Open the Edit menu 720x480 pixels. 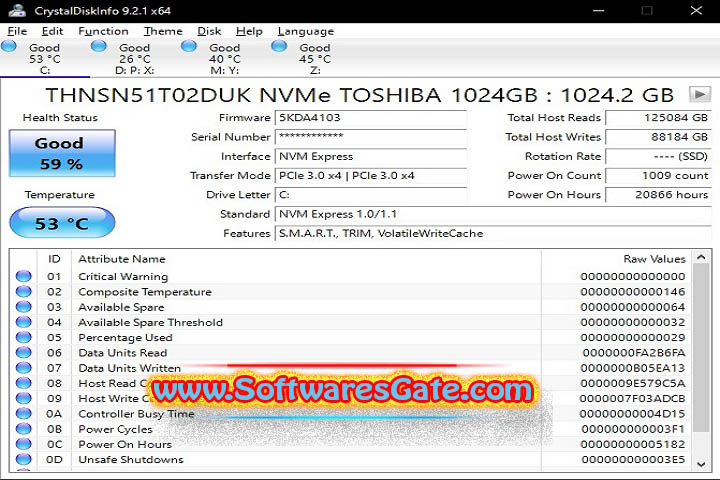52,31
